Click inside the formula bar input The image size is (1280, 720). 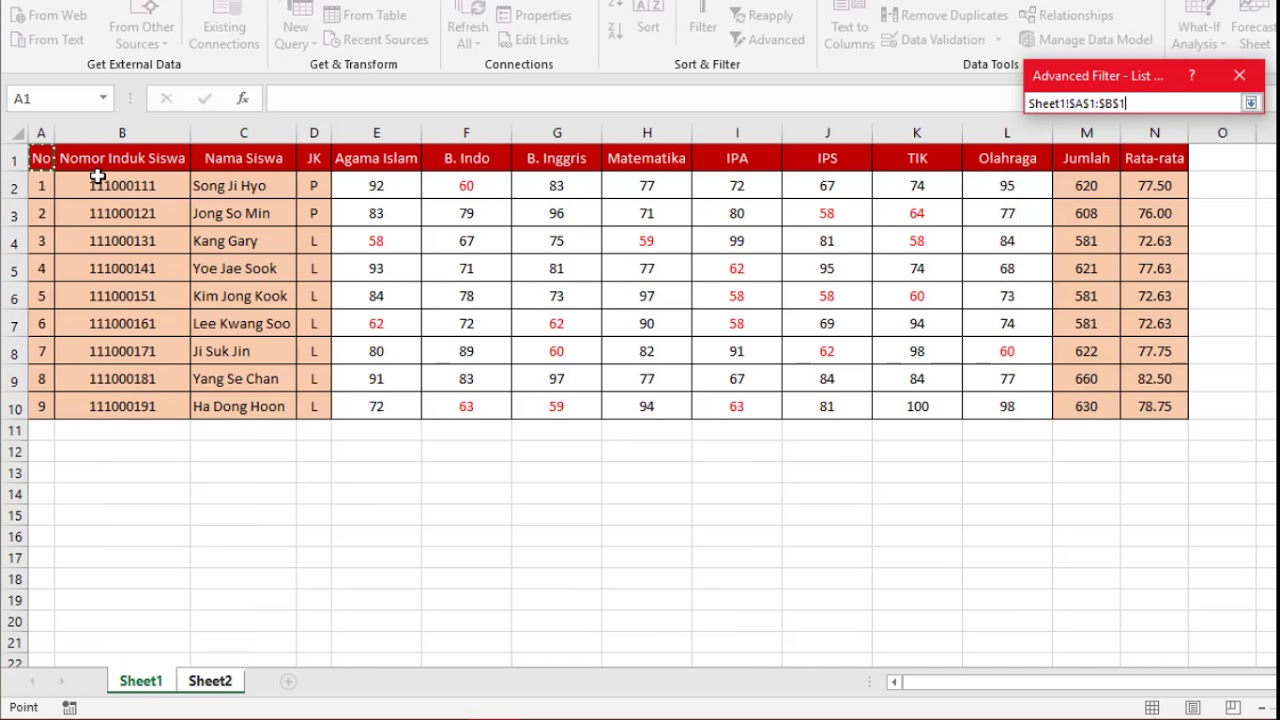point(644,99)
